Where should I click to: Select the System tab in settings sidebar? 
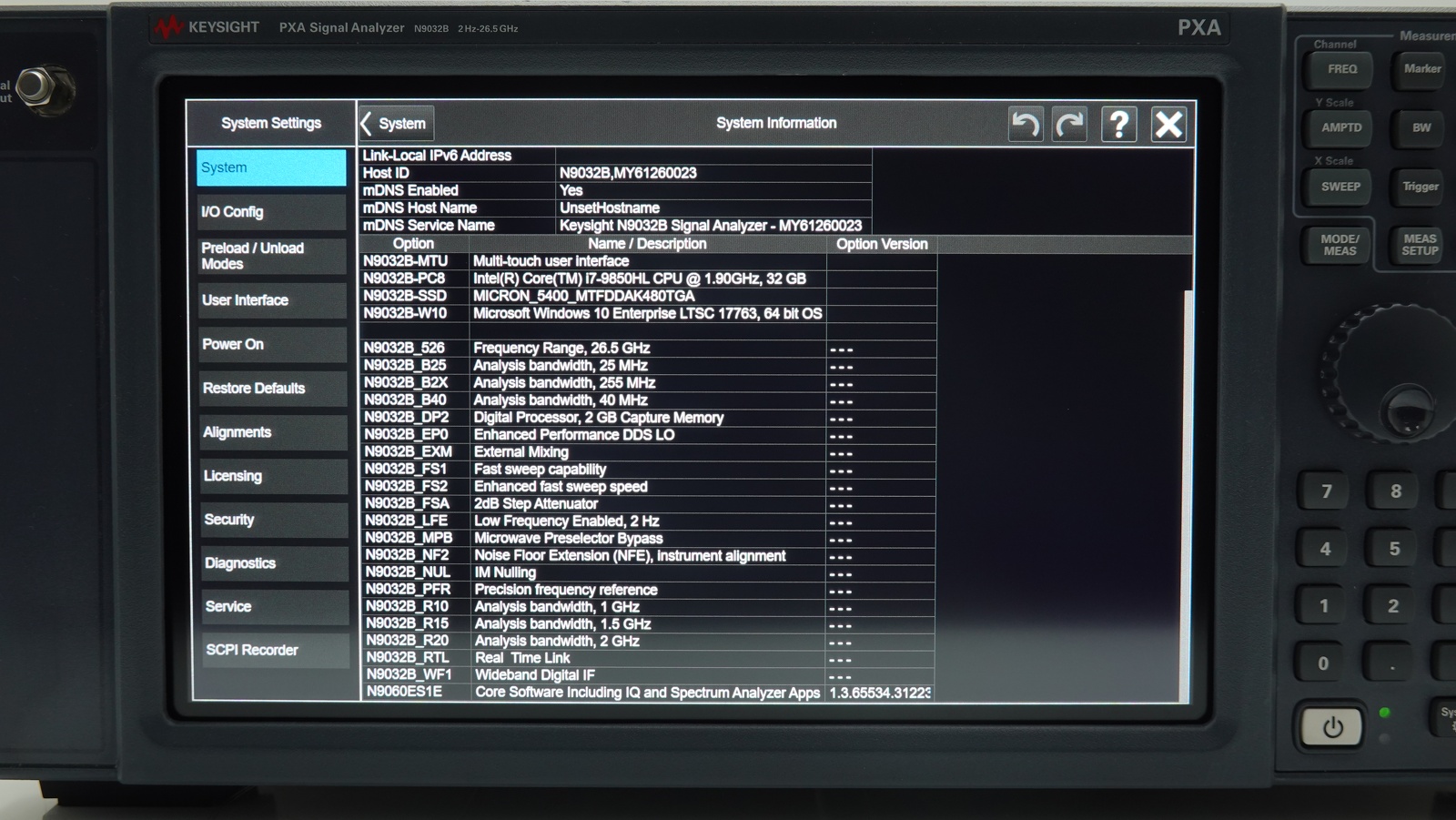click(271, 167)
